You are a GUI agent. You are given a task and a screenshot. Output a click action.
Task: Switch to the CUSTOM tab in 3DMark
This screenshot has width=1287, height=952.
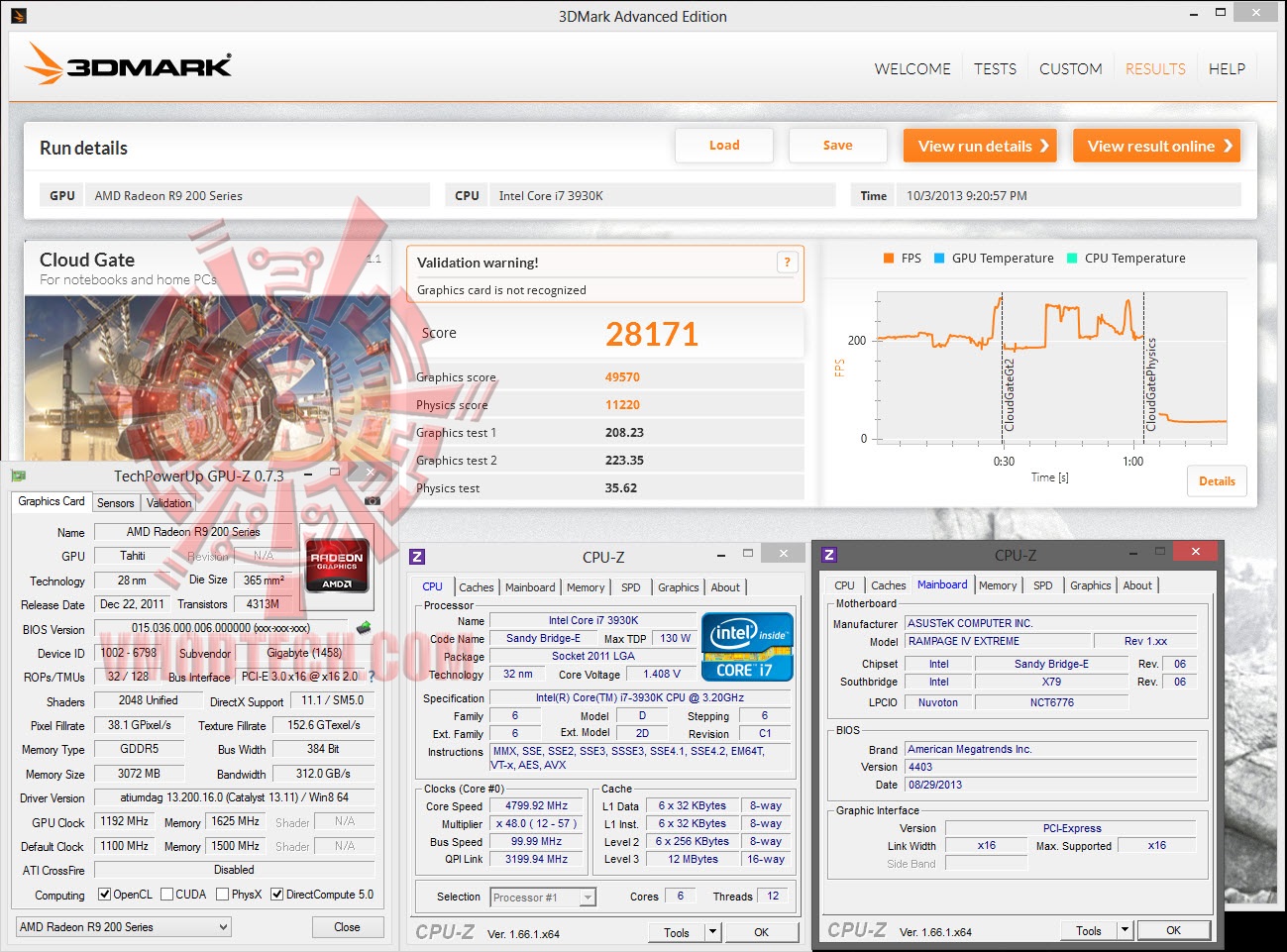pos(1071,69)
